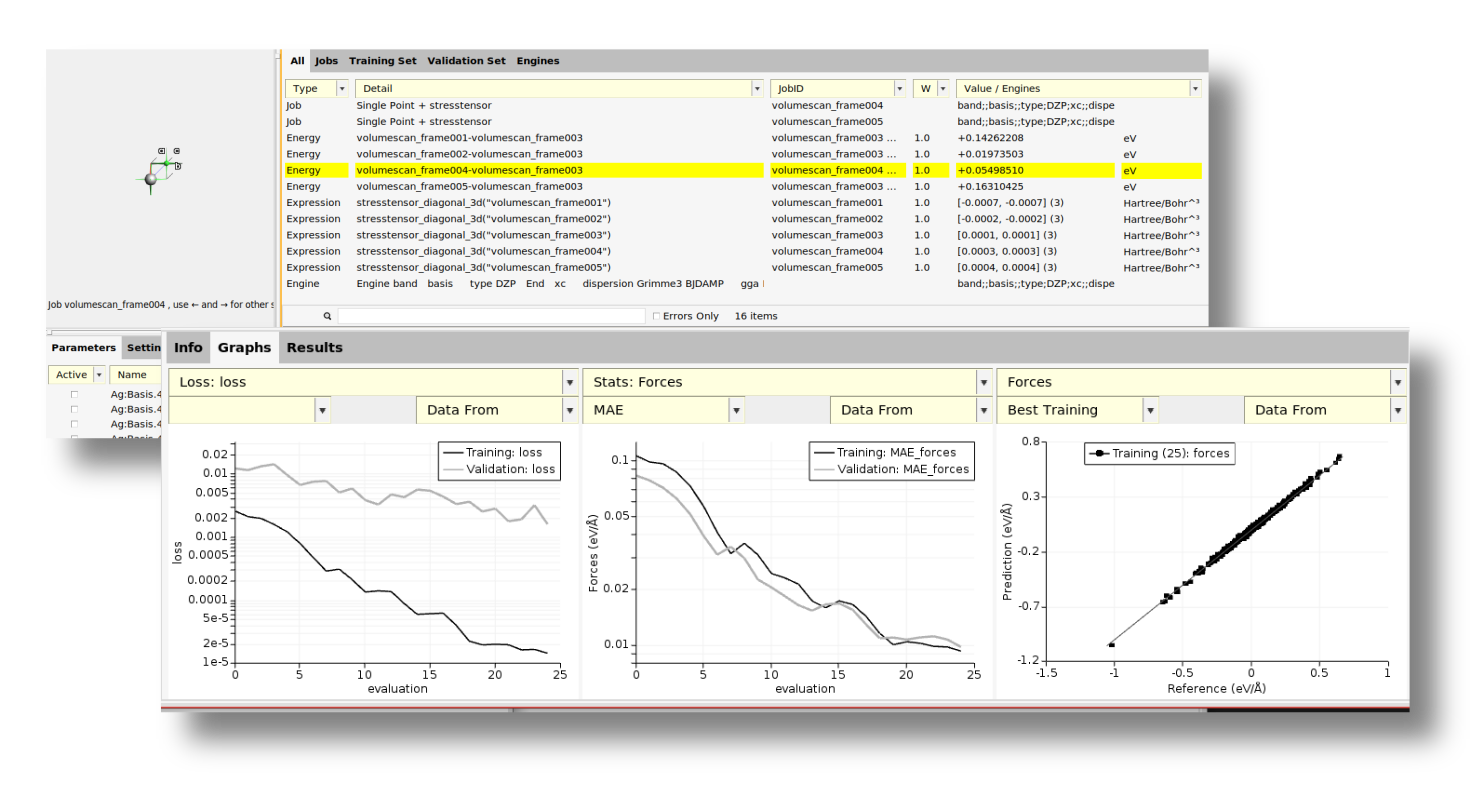Viewport: 1483px width, 789px height.
Task: Select the silver atom in 3D viewer
Action: point(151,179)
